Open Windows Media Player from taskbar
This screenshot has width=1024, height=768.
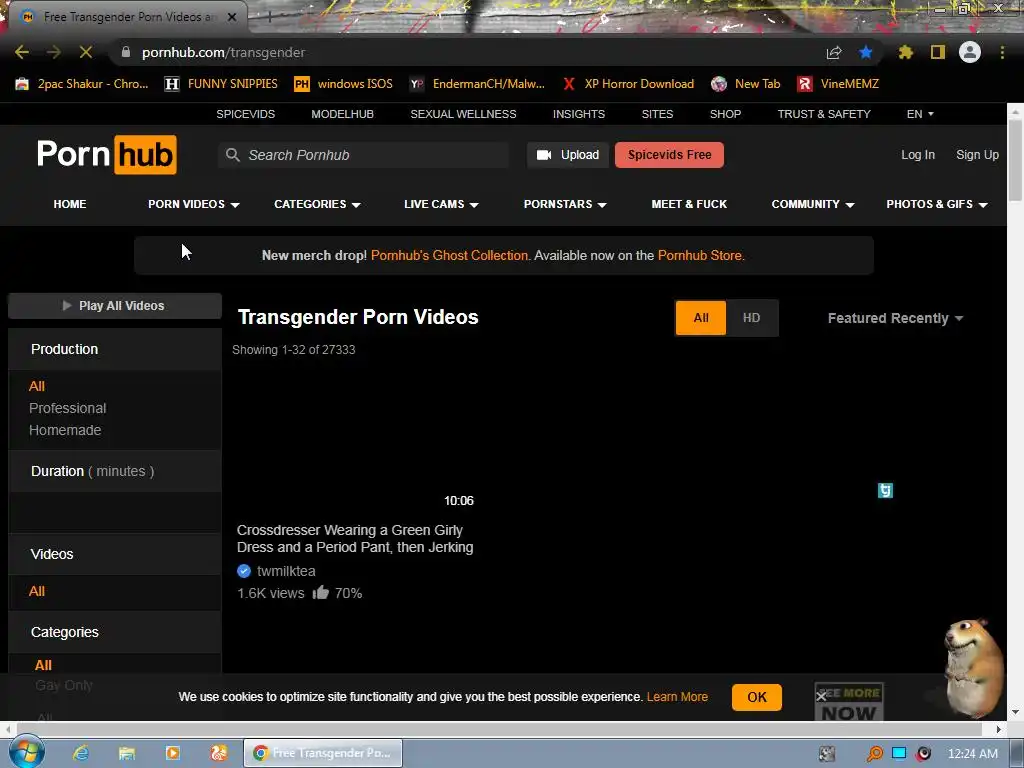(172, 753)
